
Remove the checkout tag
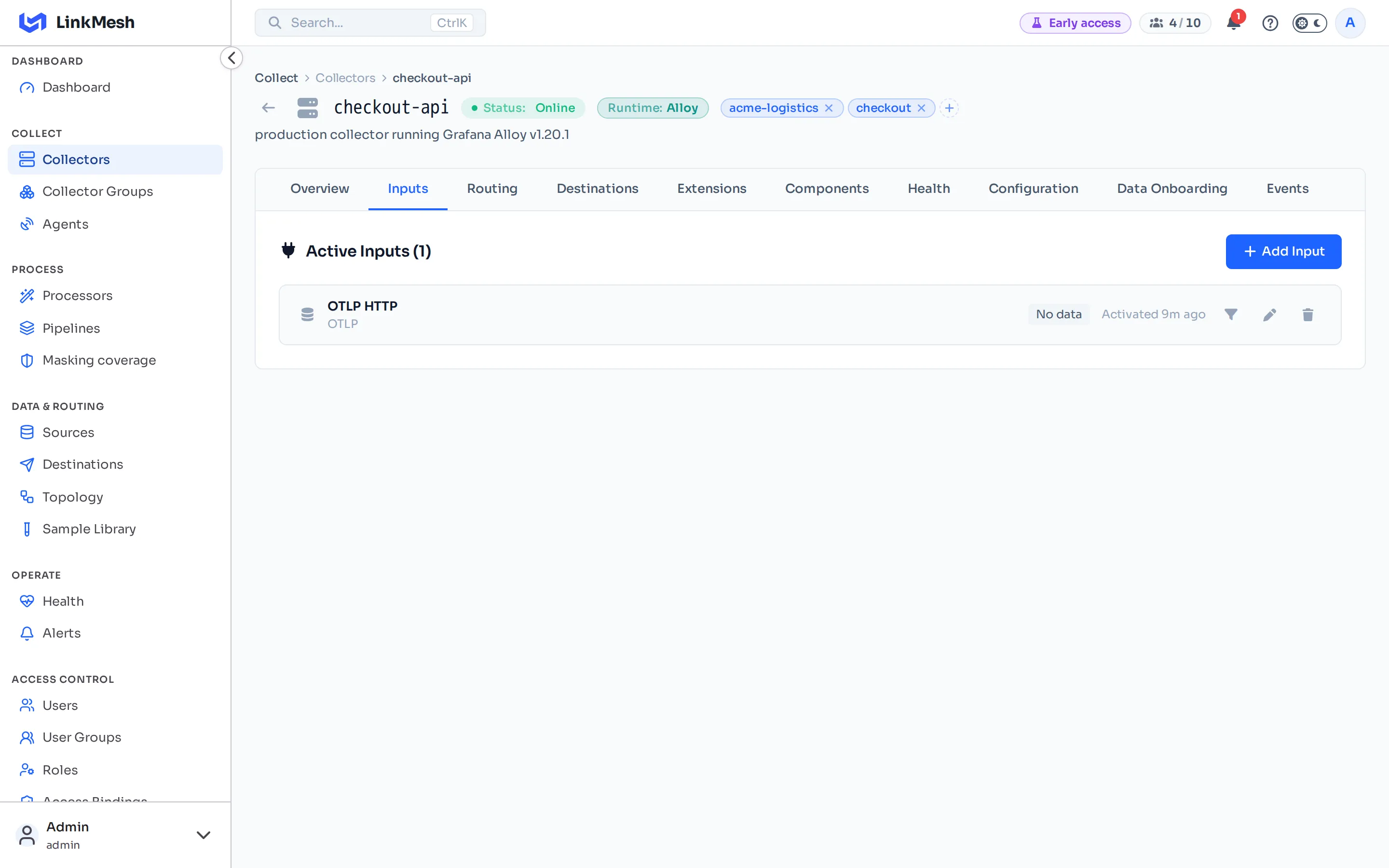tap(921, 108)
